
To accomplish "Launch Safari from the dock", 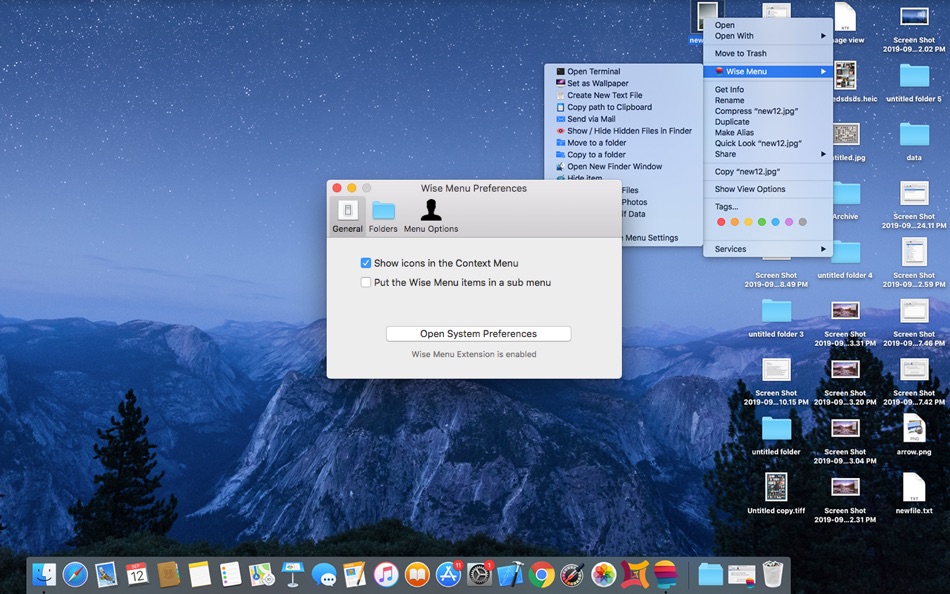I will click(75, 574).
